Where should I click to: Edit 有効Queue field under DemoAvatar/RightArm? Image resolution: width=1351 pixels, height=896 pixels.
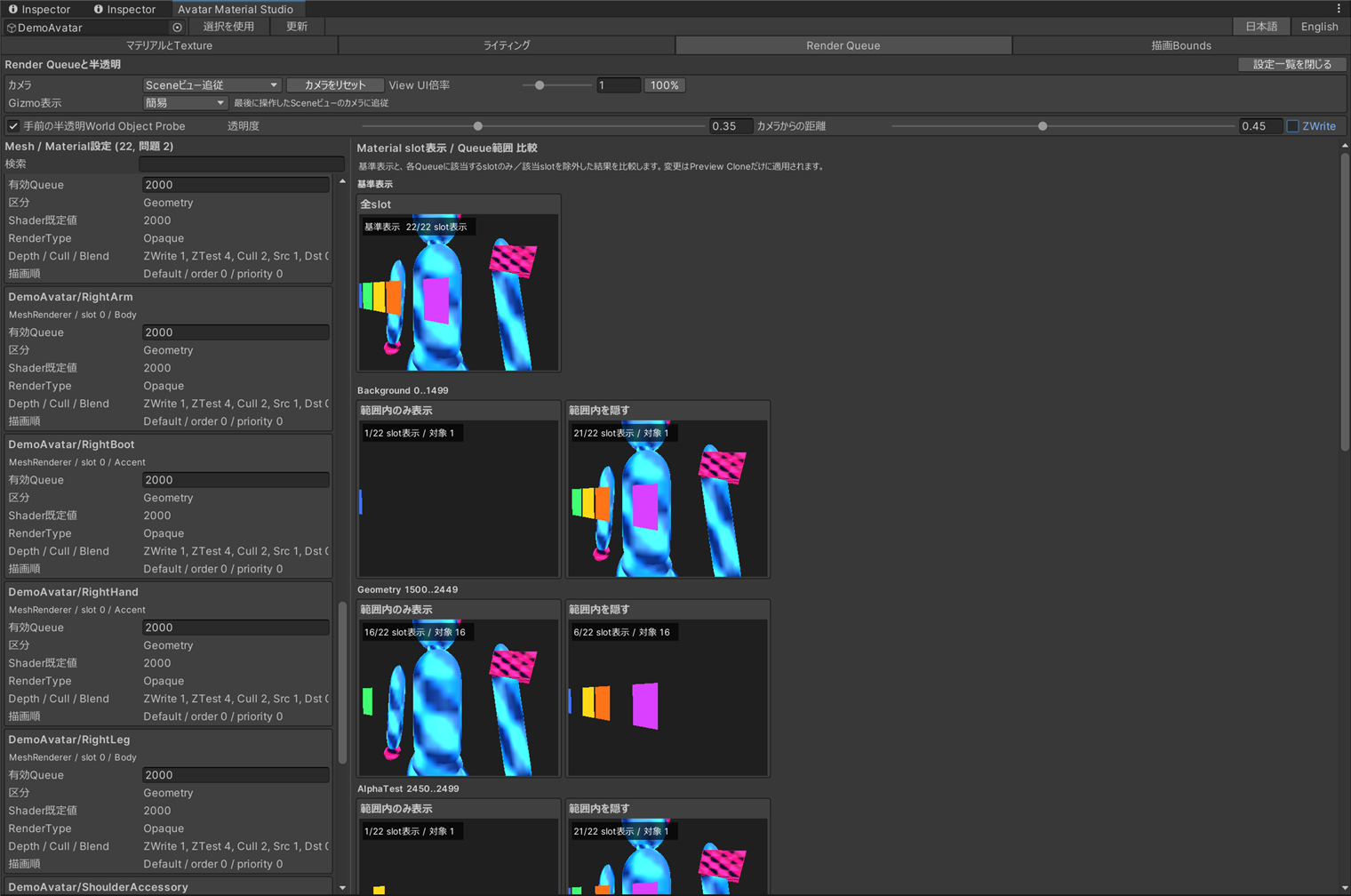point(236,332)
